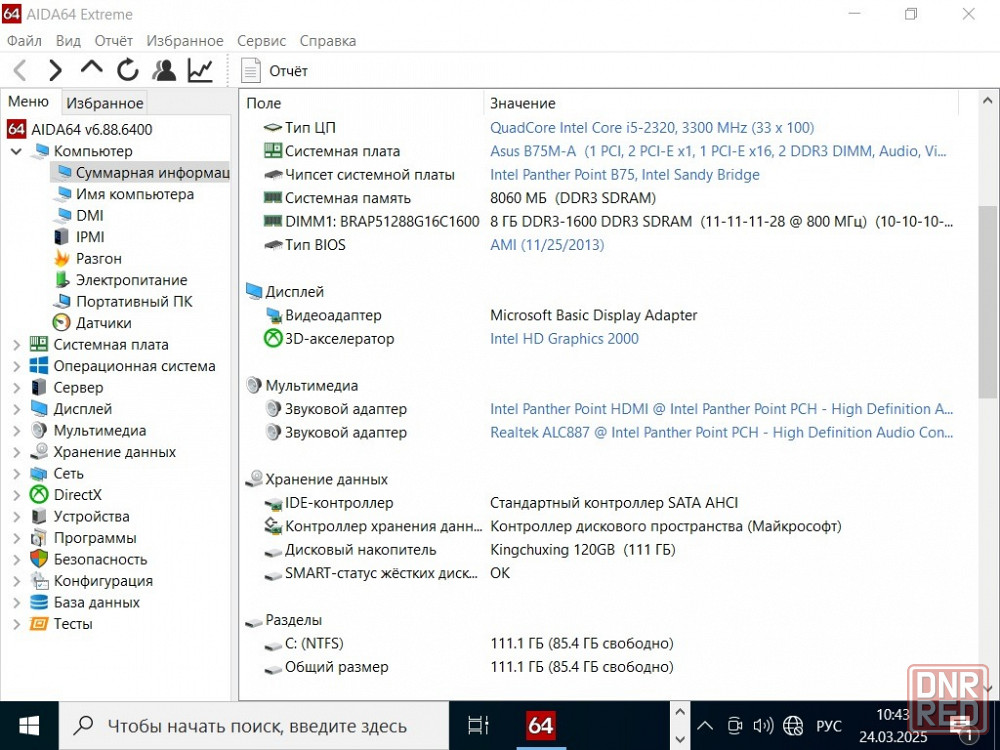1000x750 pixels.
Task: Switch to the Меню tab
Action: click(28, 102)
